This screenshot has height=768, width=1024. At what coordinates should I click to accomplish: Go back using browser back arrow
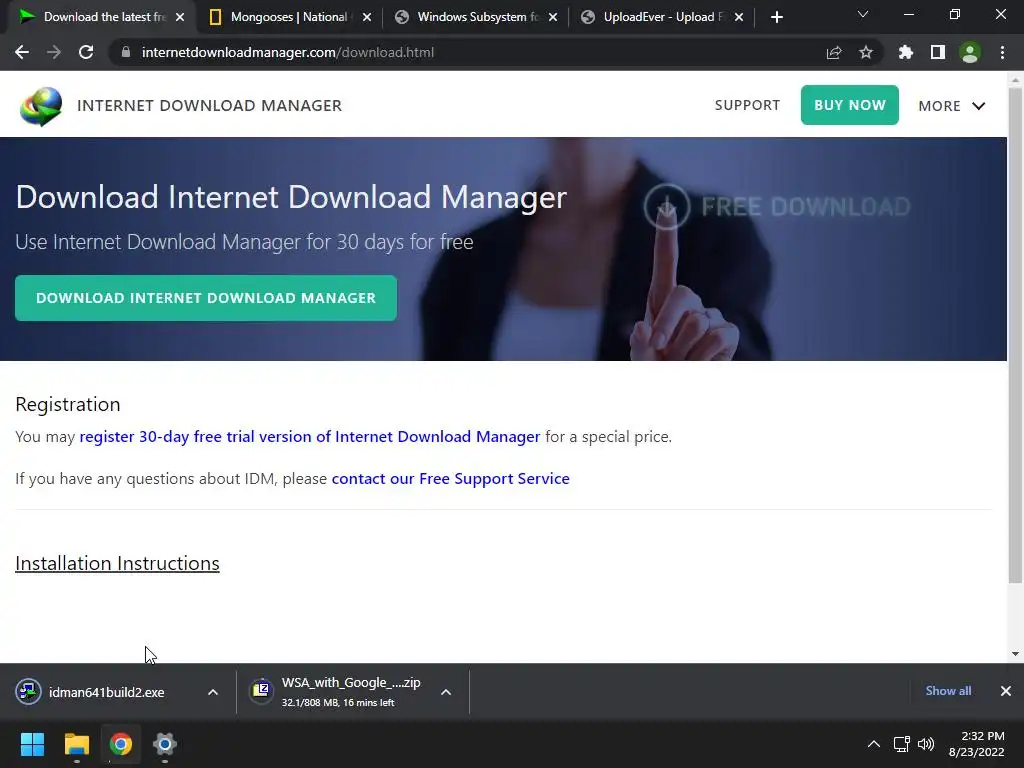click(x=22, y=52)
